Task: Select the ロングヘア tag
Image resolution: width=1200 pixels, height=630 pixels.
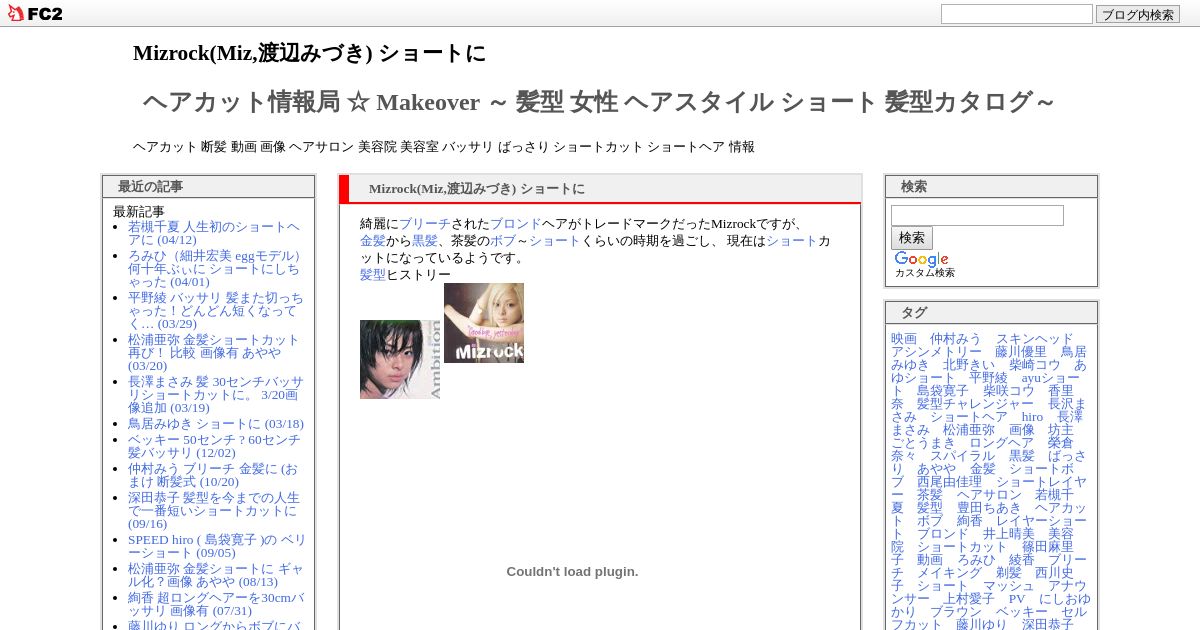Action: [1001, 443]
